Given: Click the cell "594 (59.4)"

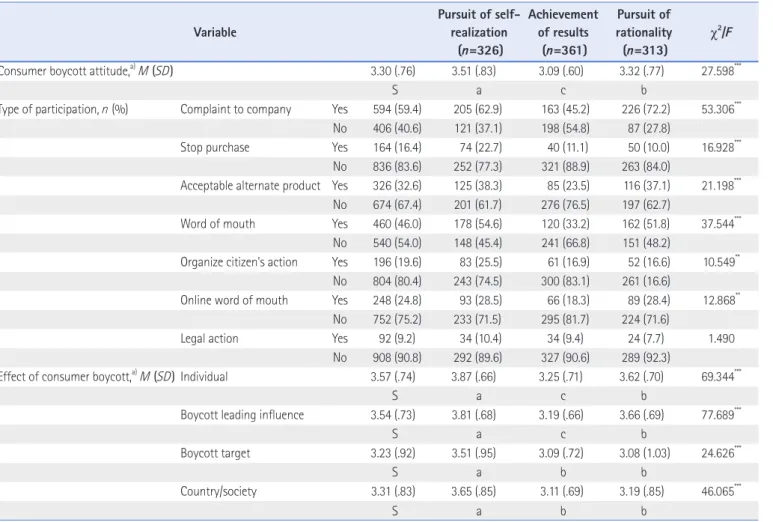Looking at the screenshot, I should [x=397, y=109].
